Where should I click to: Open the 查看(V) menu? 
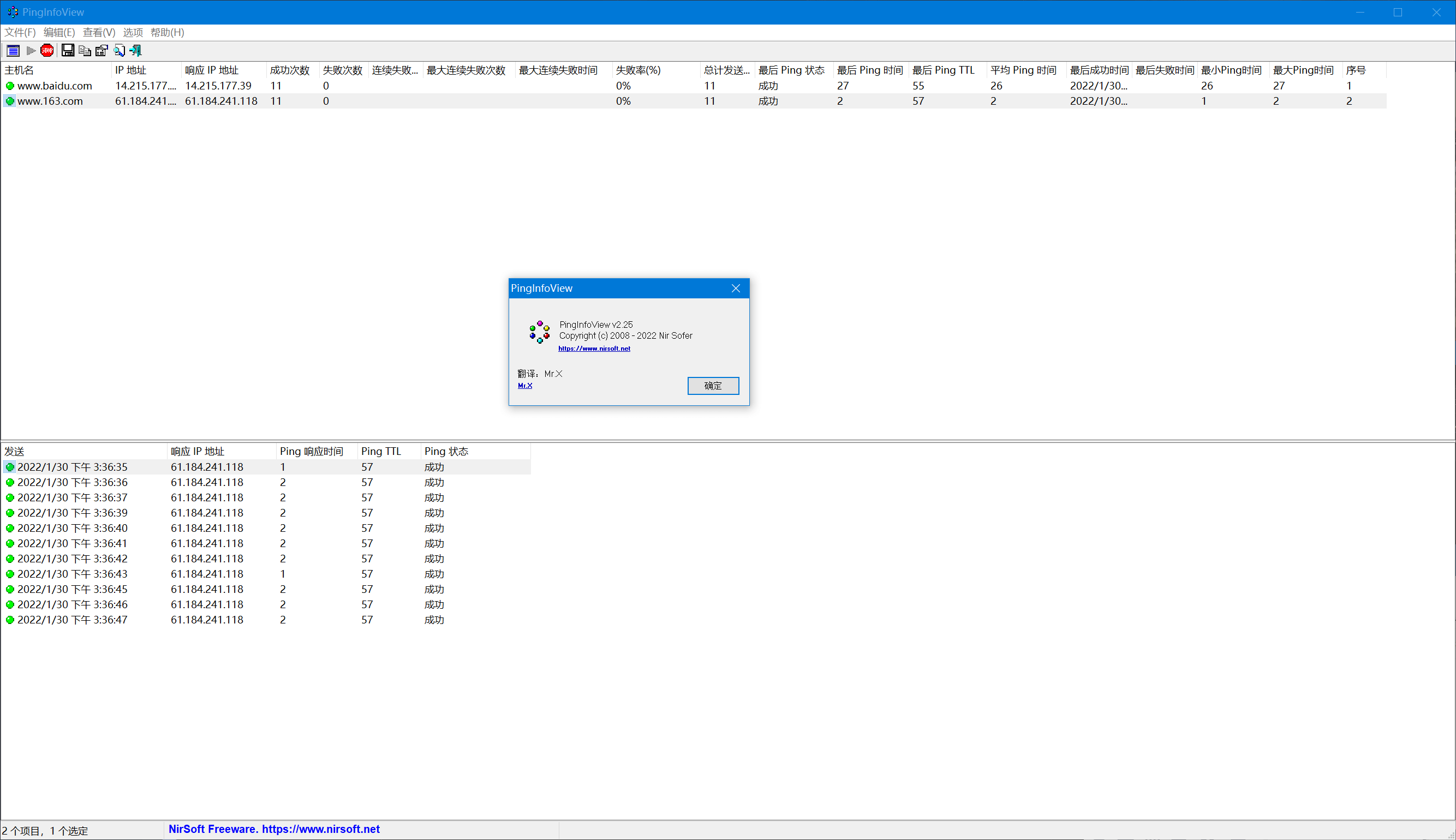tap(99, 32)
